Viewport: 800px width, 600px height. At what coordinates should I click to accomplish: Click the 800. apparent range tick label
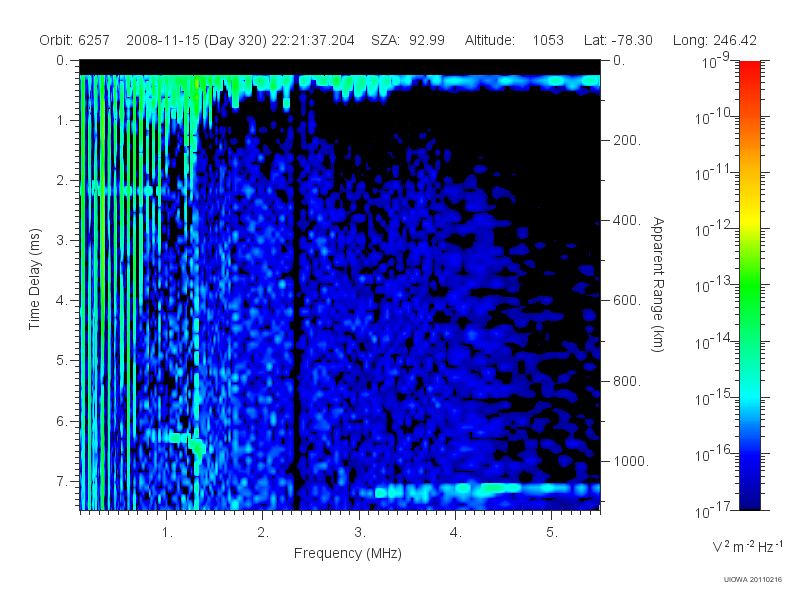pos(627,381)
